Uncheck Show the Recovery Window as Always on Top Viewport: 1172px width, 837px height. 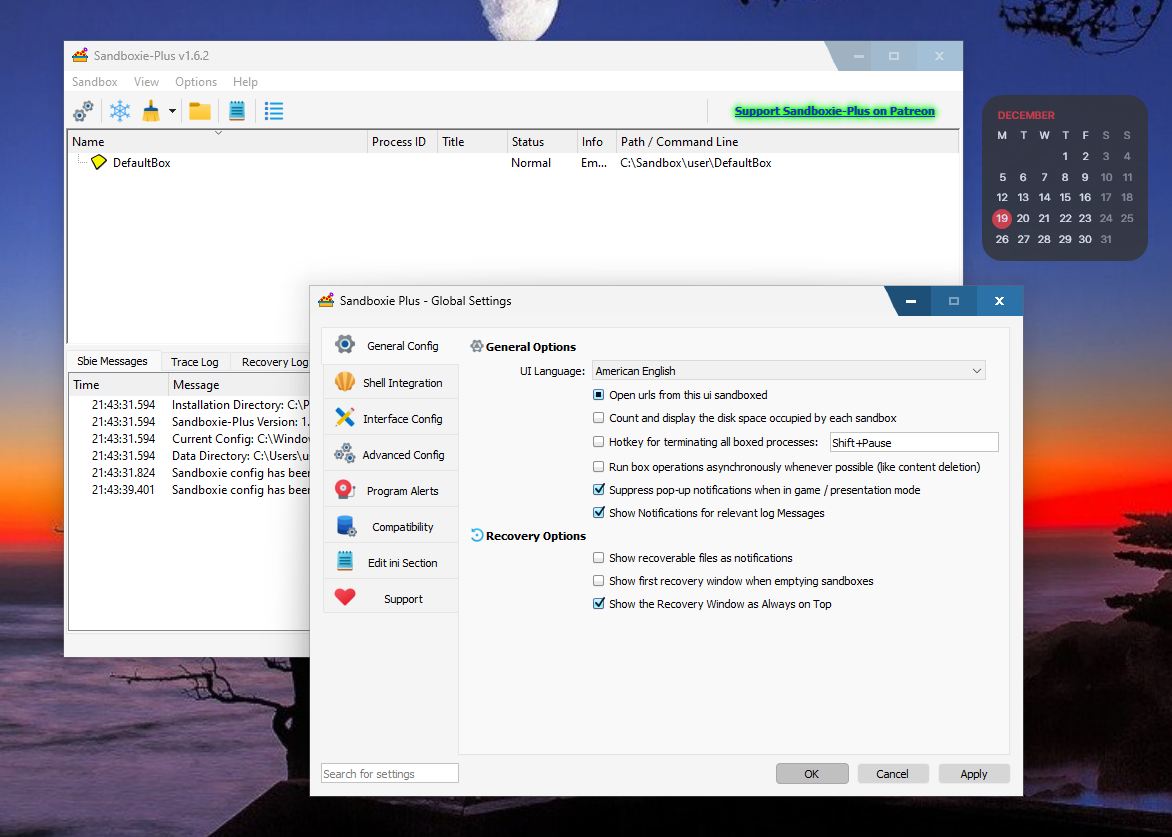click(598, 604)
